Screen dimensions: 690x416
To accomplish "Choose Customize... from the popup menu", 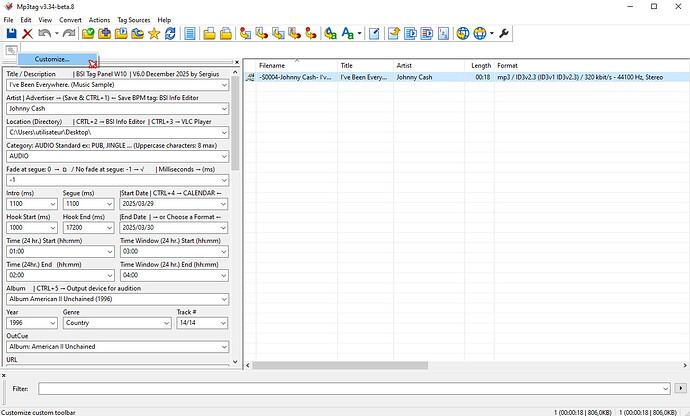I will 57,59.
